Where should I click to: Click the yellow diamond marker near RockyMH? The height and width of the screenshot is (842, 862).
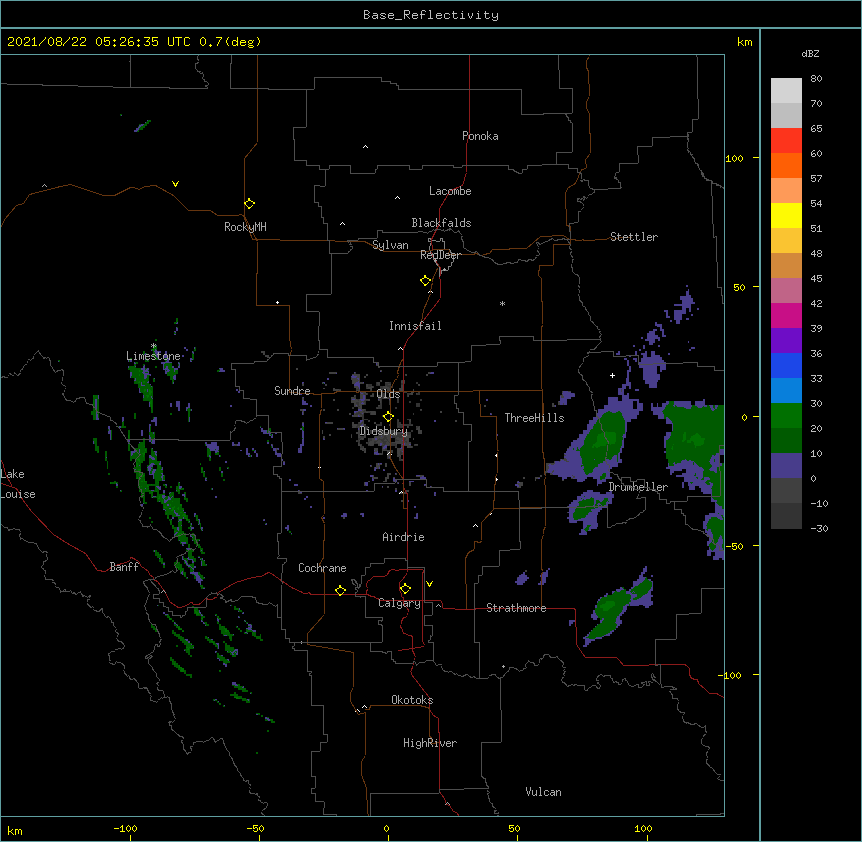(249, 204)
